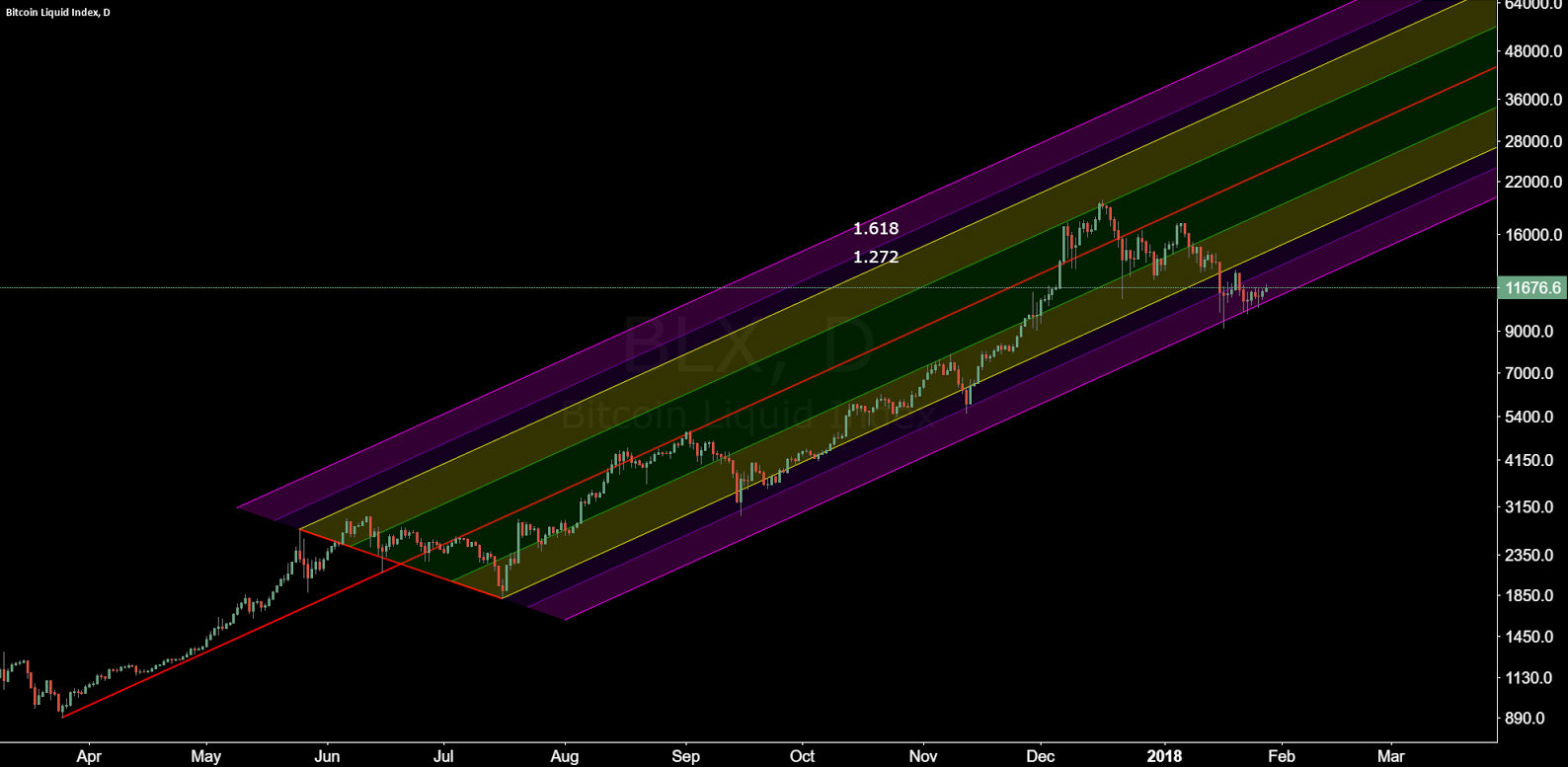This screenshot has height=767, width=1568.
Task: Click the Mar label on time axis
Action: [x=1390, y=757]
